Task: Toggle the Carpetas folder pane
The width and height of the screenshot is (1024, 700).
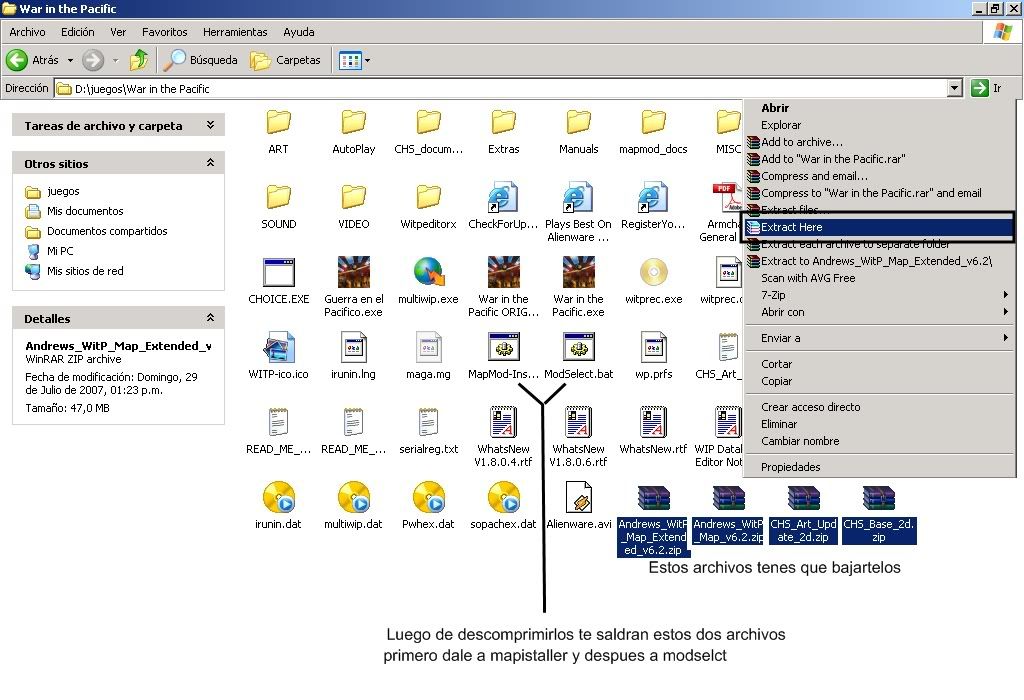Action: coord(285,60)
